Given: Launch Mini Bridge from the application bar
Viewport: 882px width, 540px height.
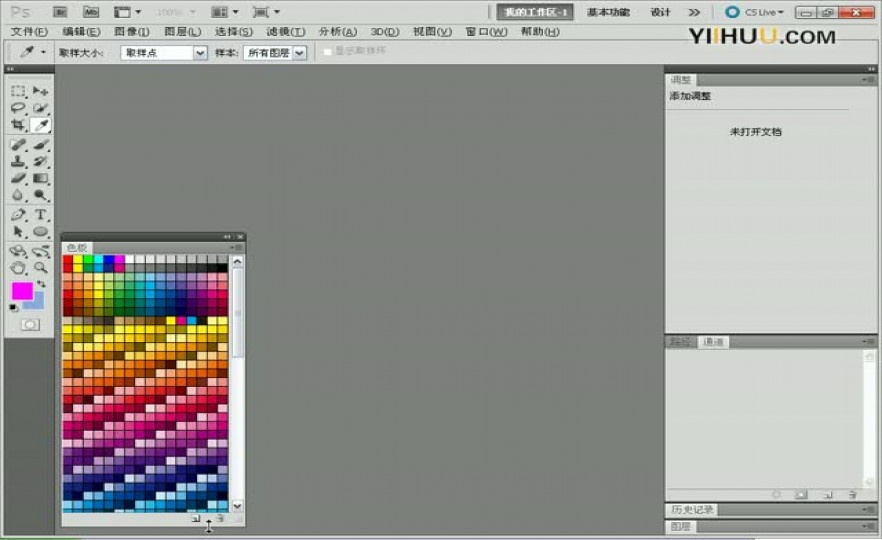Looking at the screenshot, I should point(91,12).
